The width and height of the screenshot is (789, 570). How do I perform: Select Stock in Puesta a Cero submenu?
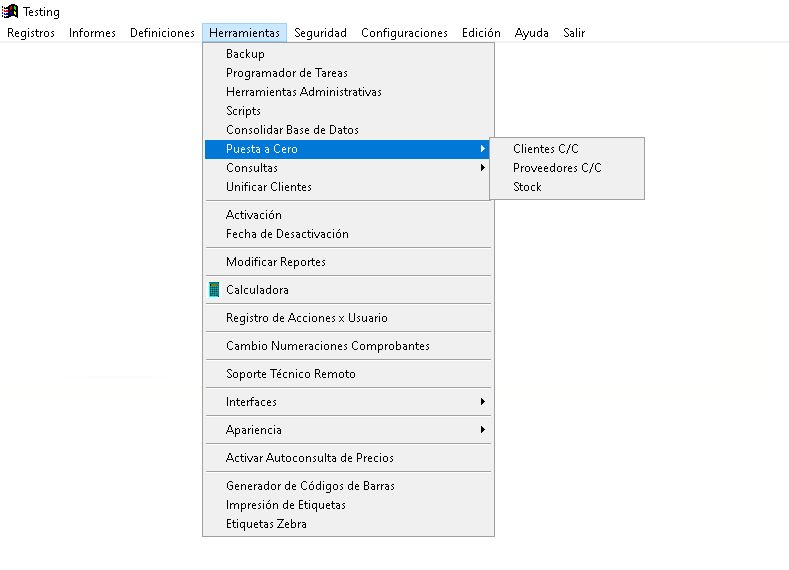tap(527, 187)
